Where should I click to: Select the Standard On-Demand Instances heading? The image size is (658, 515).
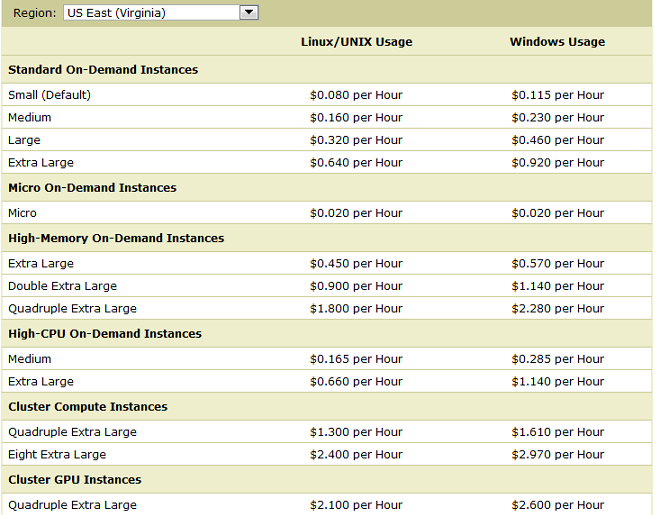103,70
